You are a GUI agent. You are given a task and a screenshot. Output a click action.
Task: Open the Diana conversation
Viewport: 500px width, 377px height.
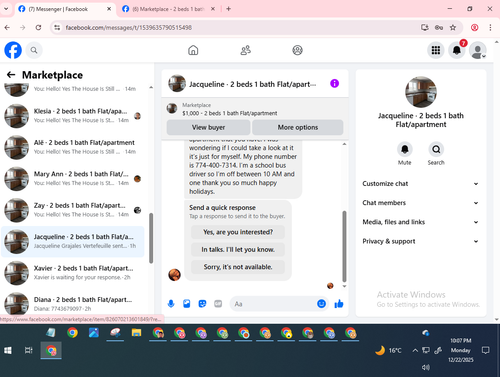point(73,303)
